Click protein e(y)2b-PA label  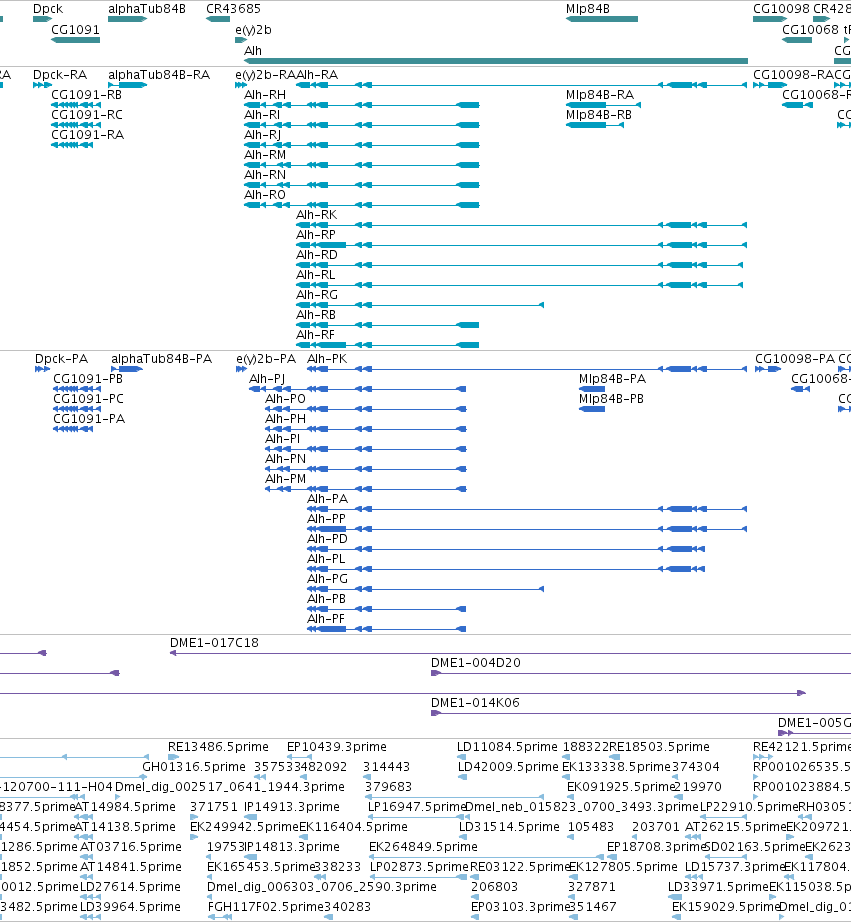[266, 359]
